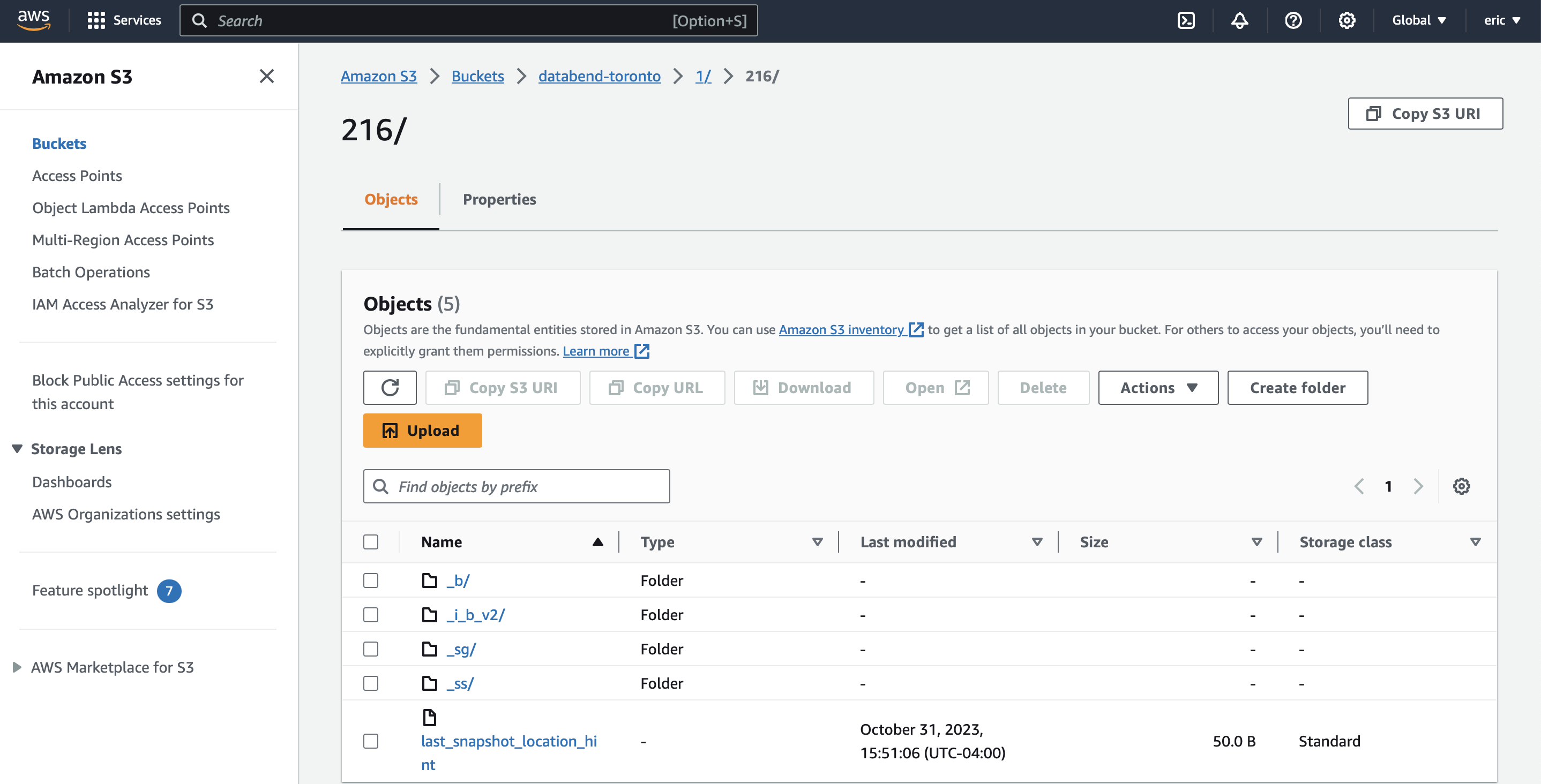Toggle the select-all objects checkbox
The width and height of the screenshot is (1541, 784).
[371, 542]
